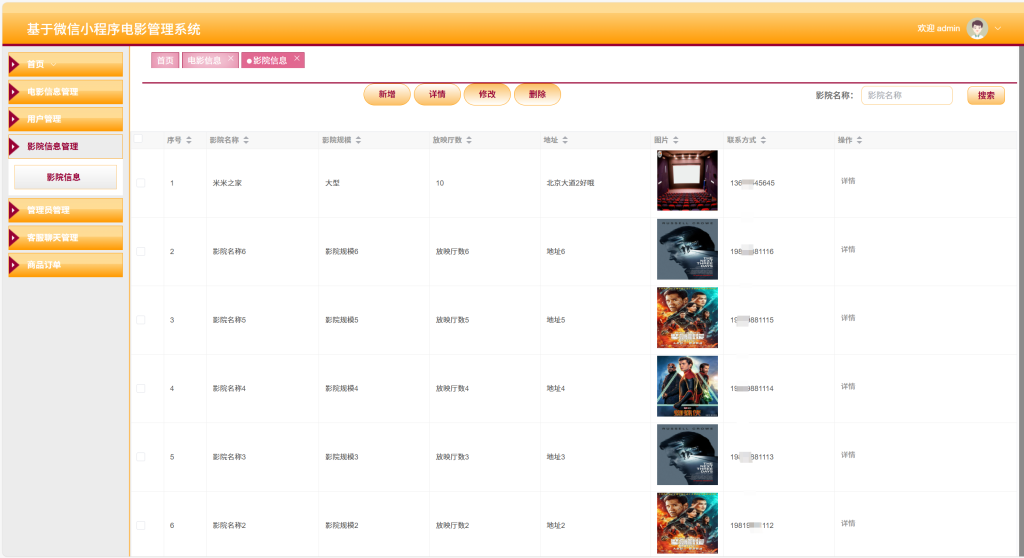Collapse 影院信息管理 sidebar menu
Viewport: 1024px width, 558px height.
pos(65,146)
